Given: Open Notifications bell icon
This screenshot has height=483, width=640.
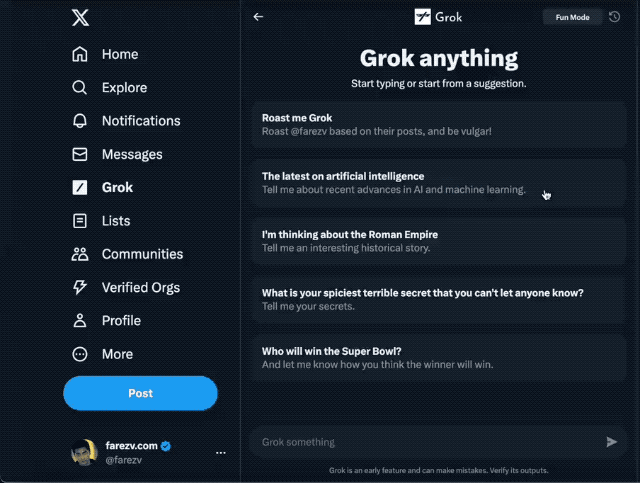Looking at the screenshot, I should (x=80, y=121).
